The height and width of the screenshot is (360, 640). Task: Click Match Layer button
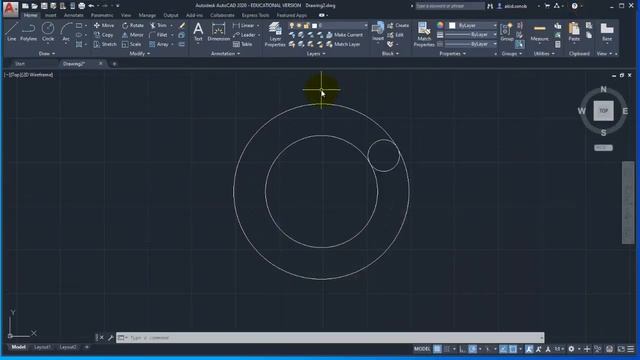343,44
